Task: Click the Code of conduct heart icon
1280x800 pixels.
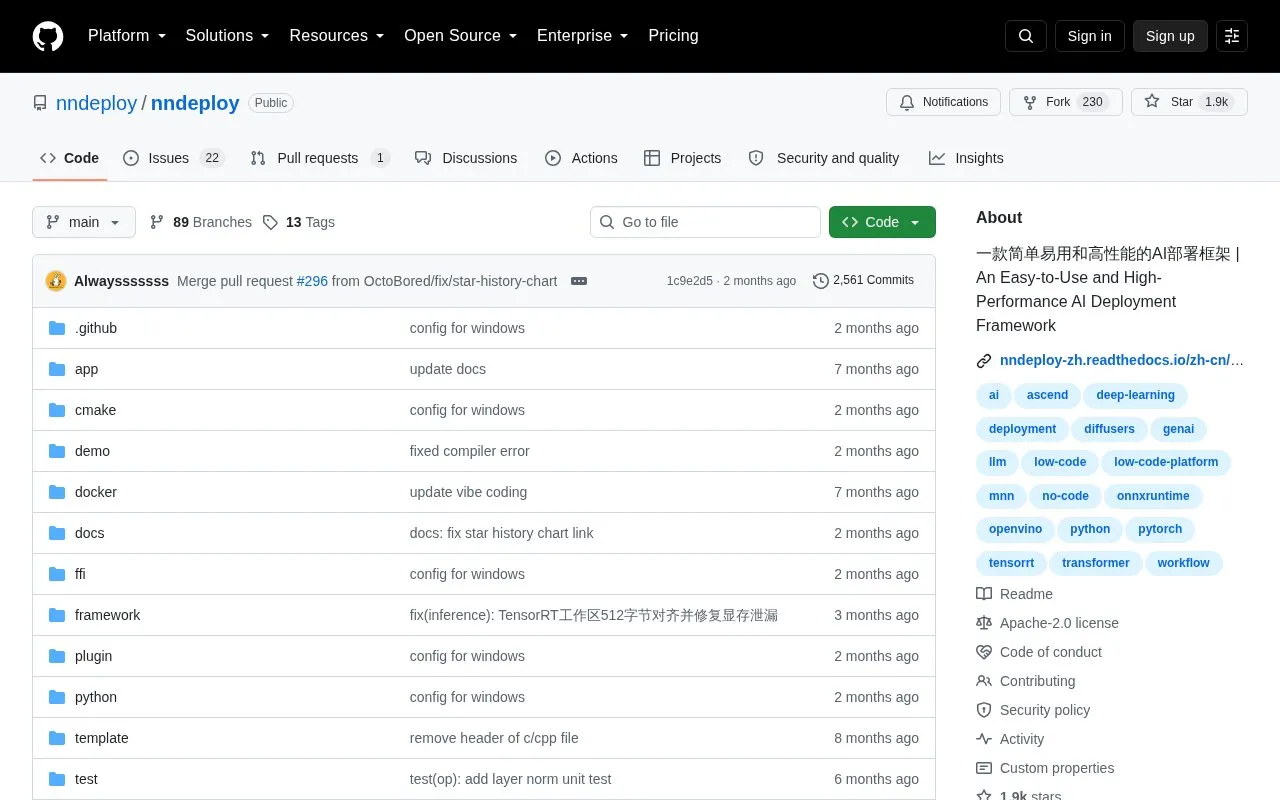Action: pyautogui.click(x=984, y=652)
